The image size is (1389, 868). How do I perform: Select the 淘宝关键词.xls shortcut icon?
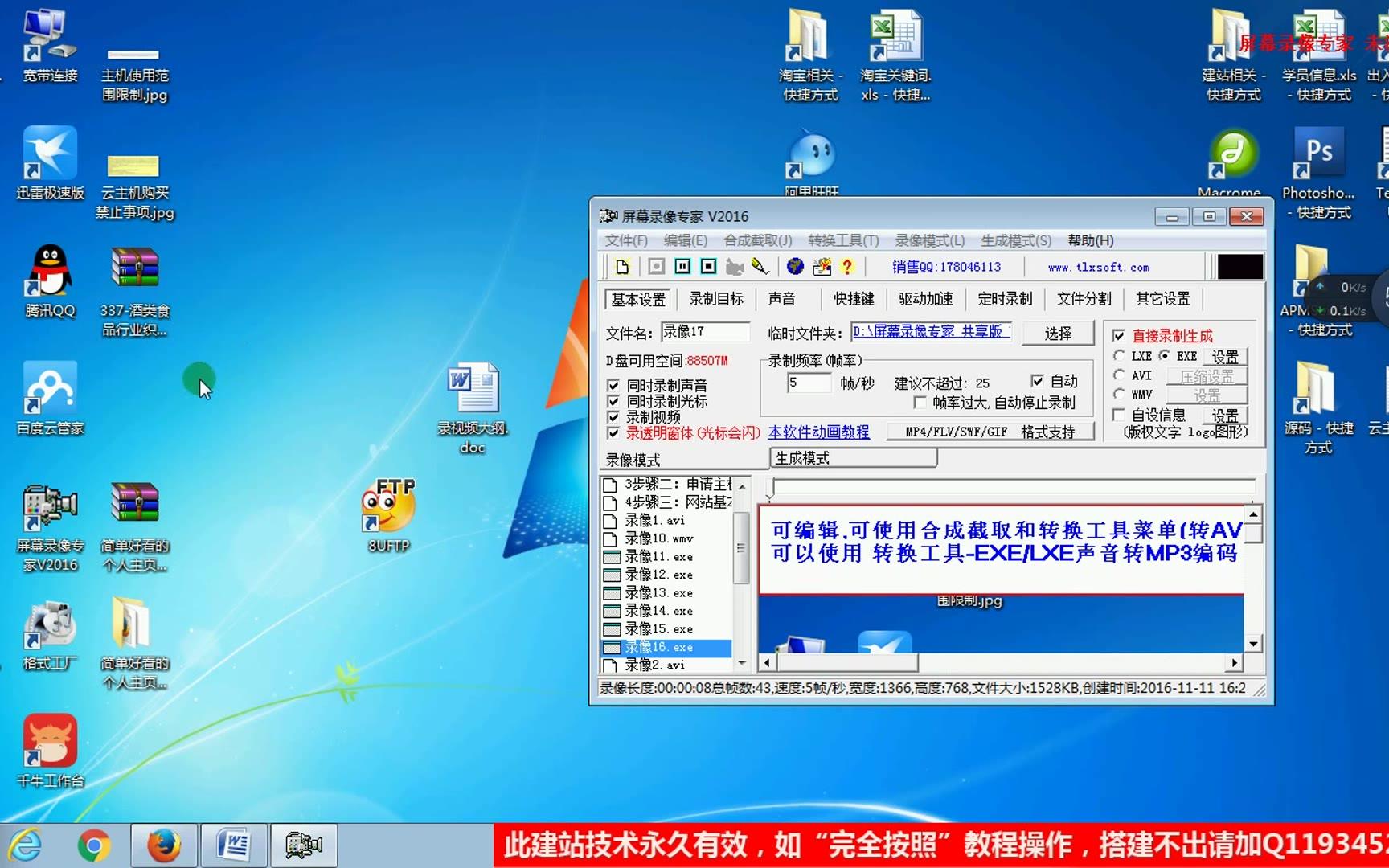[x=895, y=56]
